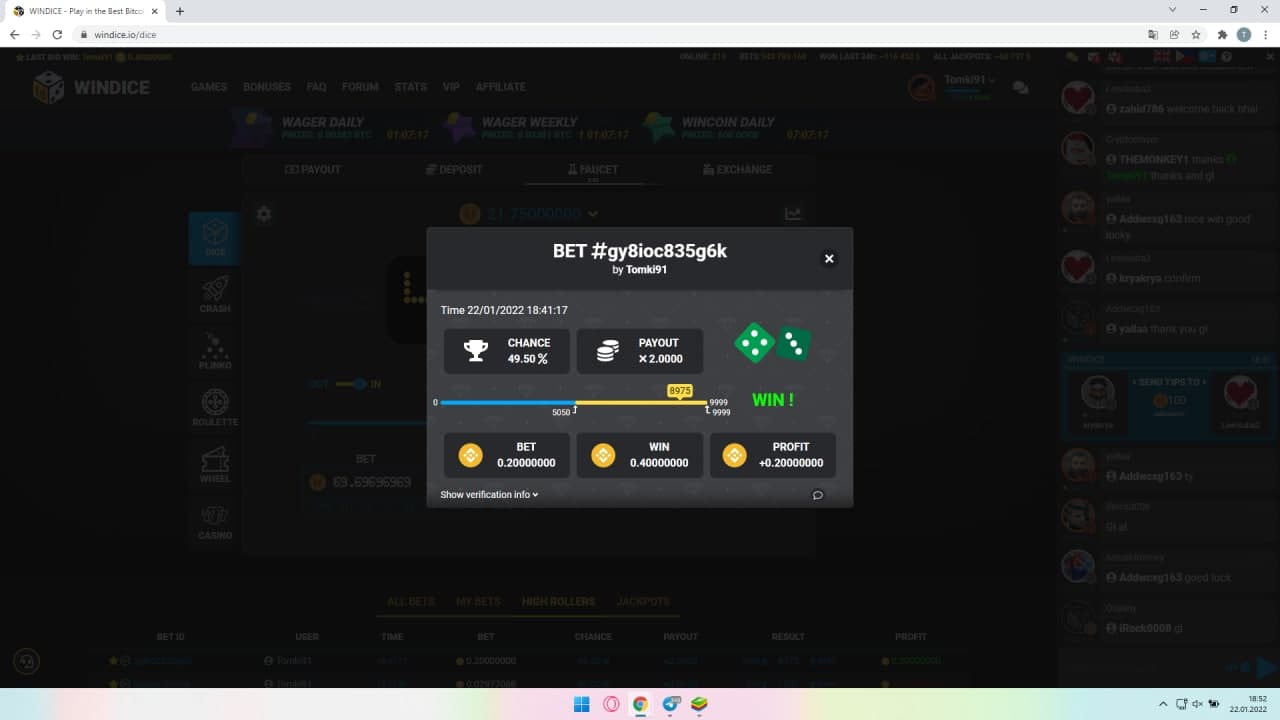Open the Crash game from sidebar
Viewport: 1280px width, 720px height.
coord(215,294)
